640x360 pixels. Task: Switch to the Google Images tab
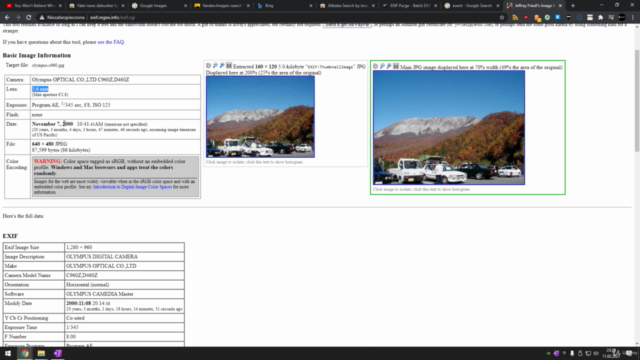(x=158, y=6)
